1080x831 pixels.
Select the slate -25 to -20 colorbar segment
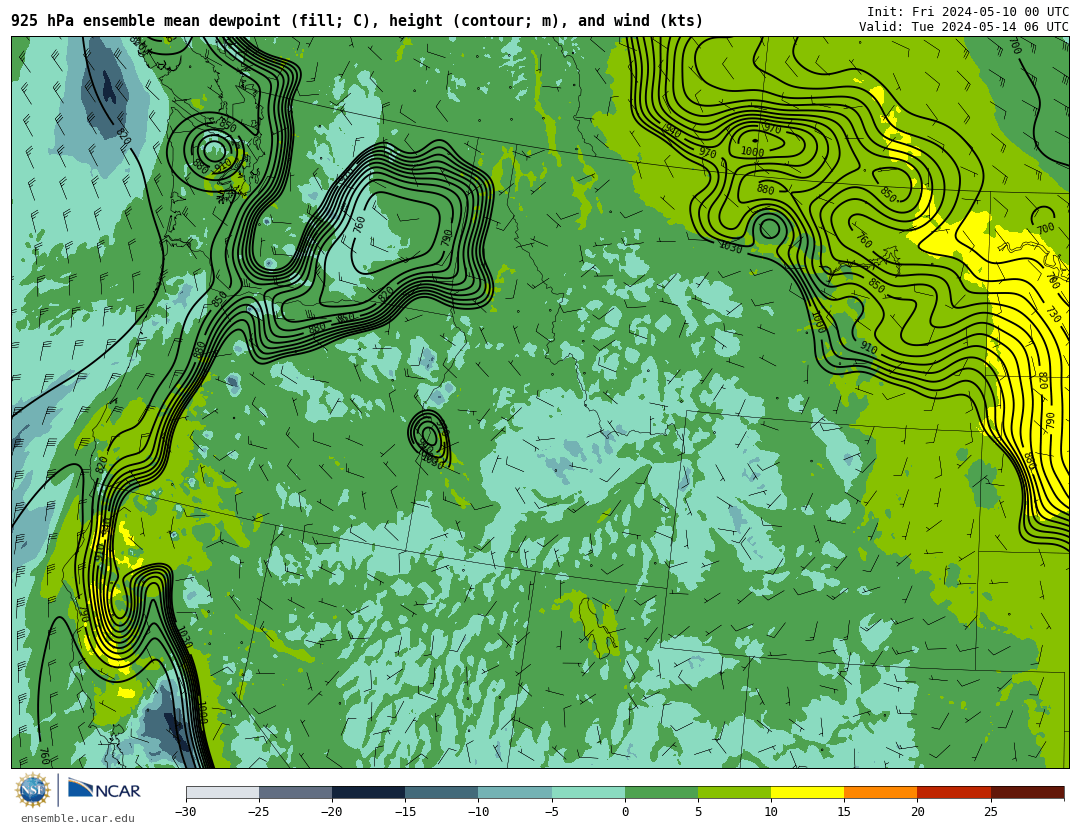point(295,792)
